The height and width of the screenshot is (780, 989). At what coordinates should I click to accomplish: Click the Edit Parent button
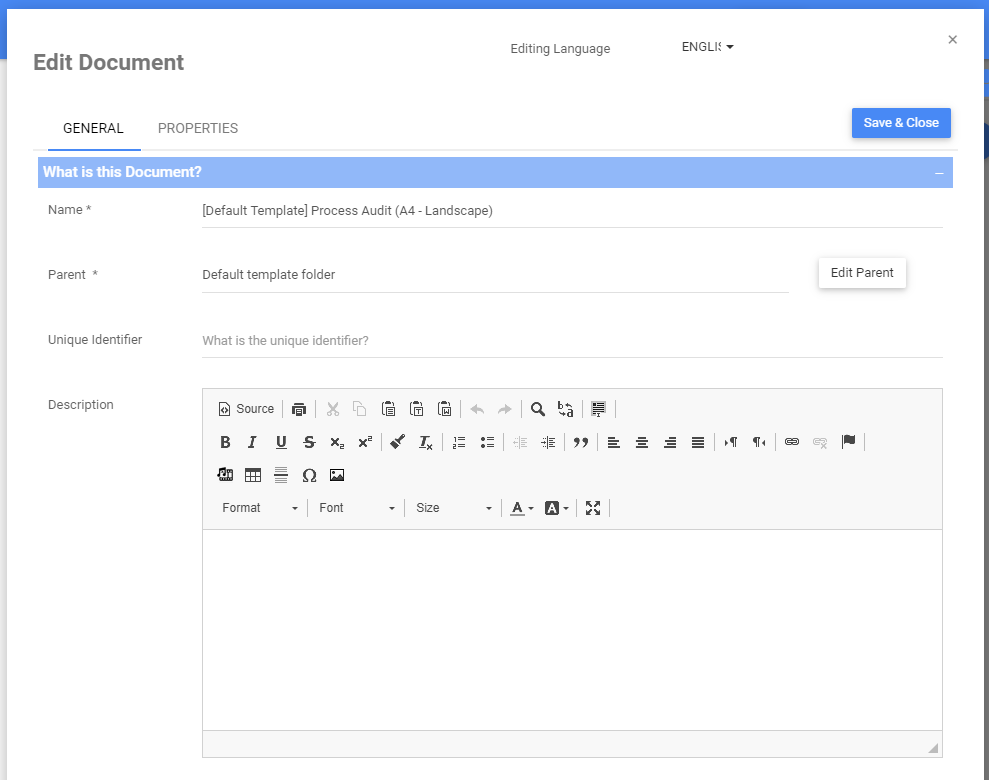click(x=862, y=273)
